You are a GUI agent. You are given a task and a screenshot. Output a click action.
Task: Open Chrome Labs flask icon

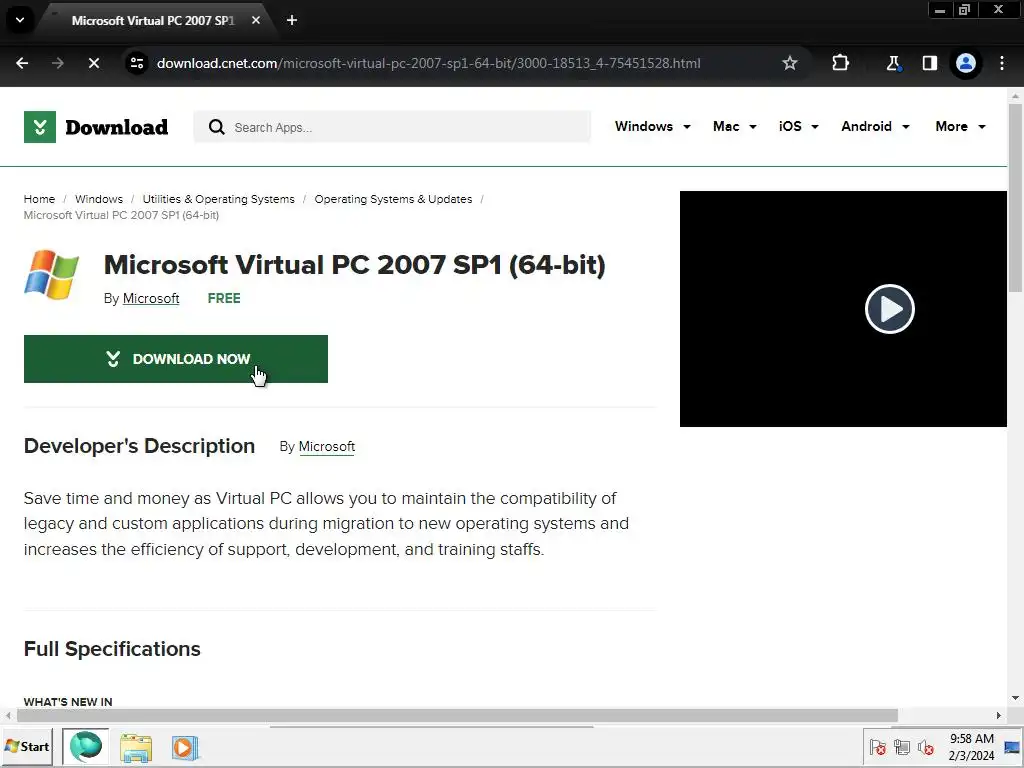click(x=893, y=63)
